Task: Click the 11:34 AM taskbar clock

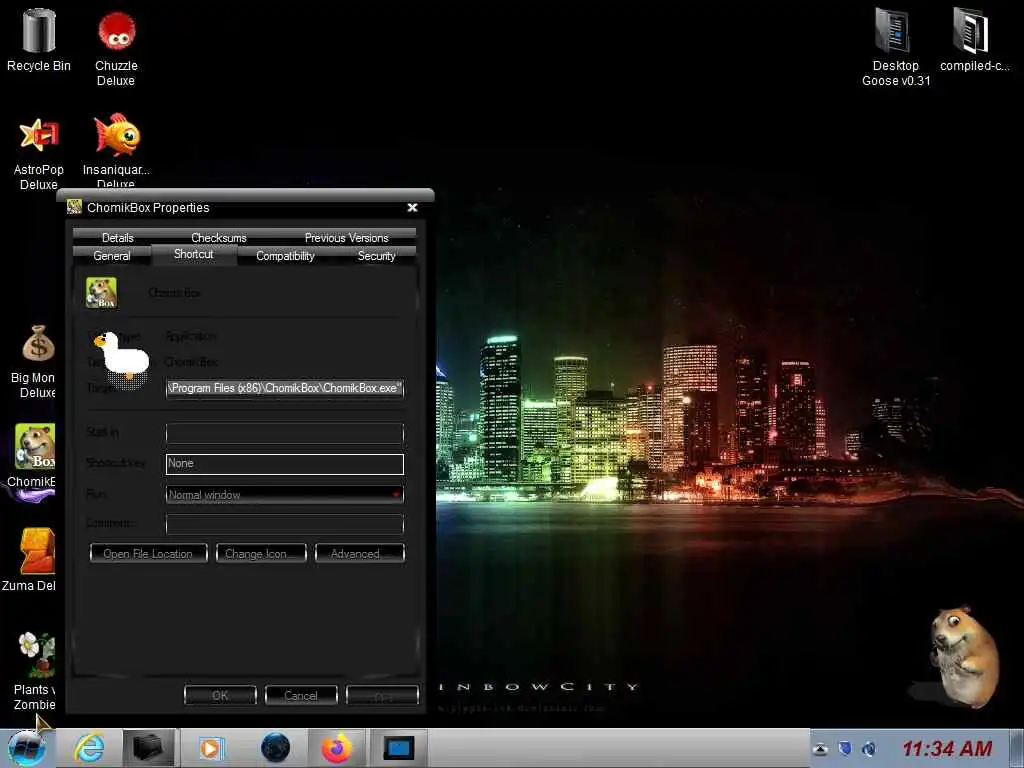Action: 946,748
